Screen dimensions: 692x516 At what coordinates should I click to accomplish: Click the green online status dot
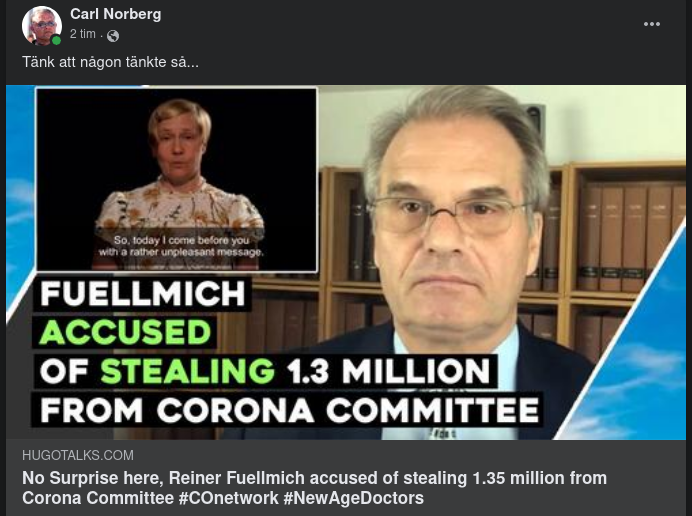(57, 40)
